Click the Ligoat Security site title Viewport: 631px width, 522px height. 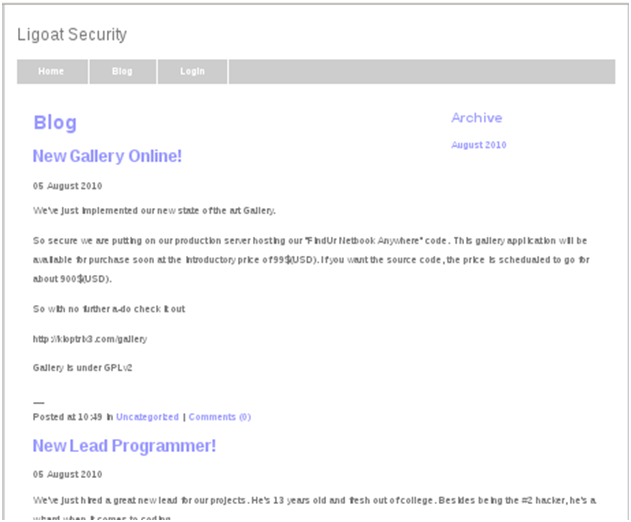72,35
